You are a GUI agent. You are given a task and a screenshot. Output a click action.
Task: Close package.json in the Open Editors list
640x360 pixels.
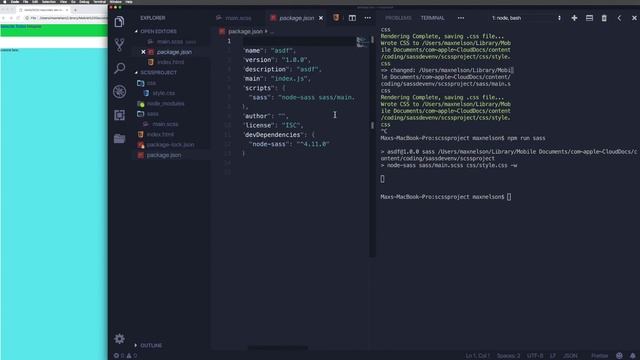click(143, 52)
